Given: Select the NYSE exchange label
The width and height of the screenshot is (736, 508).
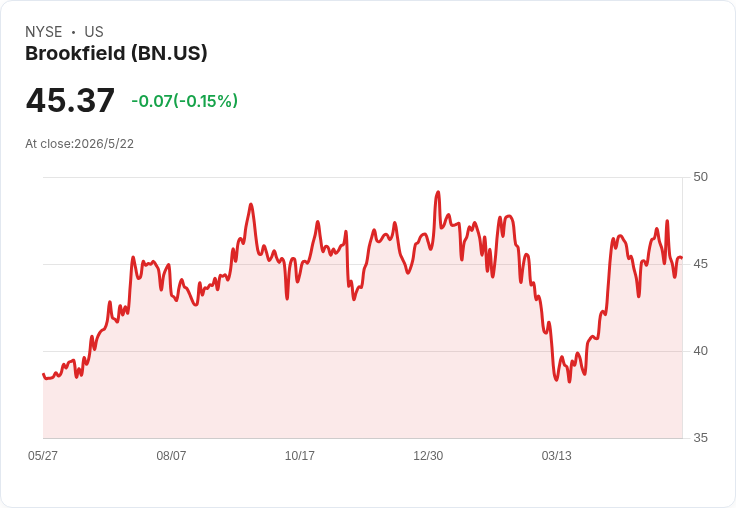Looking at the screenshot, I should click(x=44, y=32).
